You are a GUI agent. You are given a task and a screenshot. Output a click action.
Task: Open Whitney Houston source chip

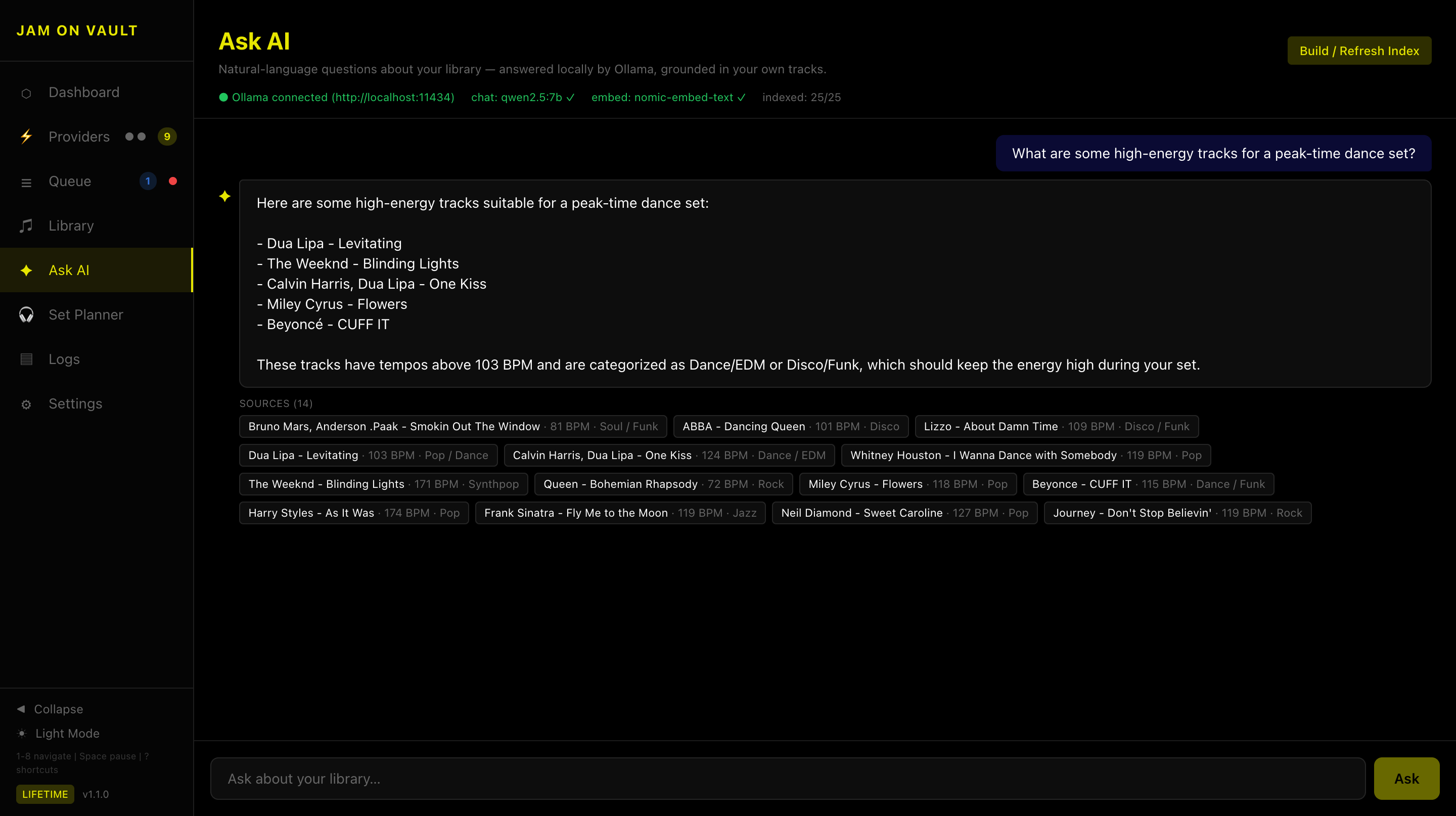pos(1026,456)
